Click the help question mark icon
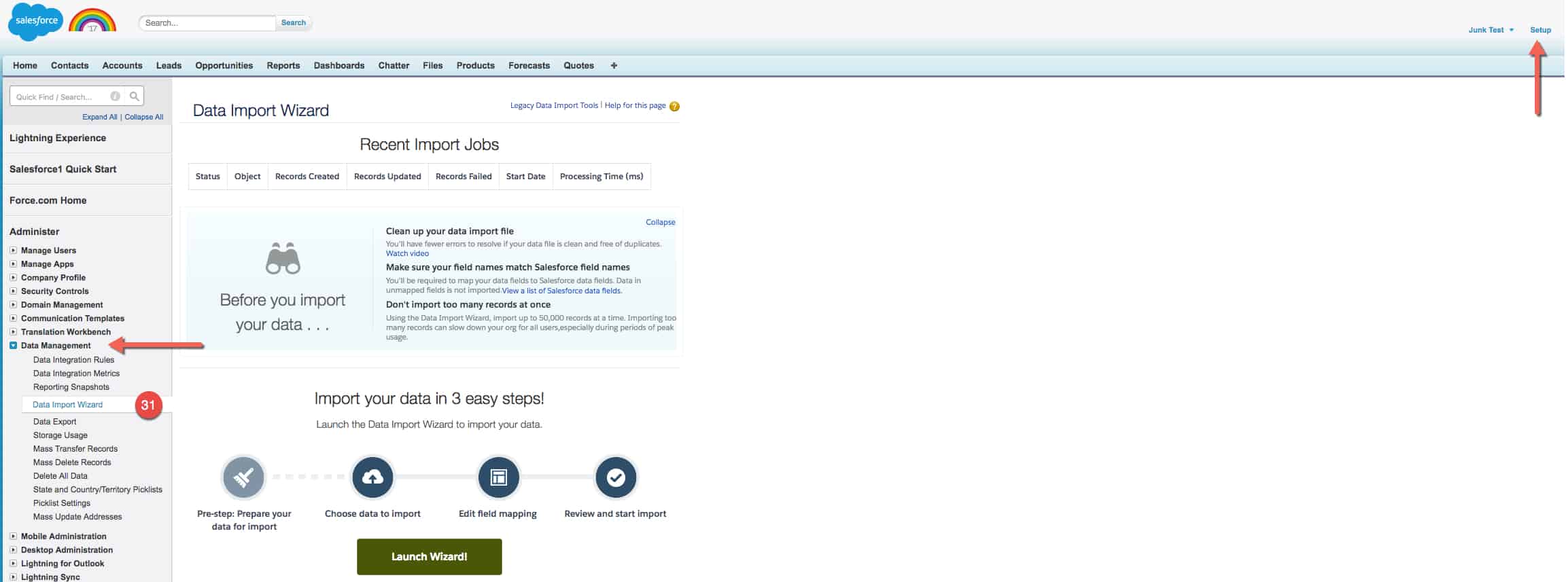The height and width of the screenshot is (582, 1568). [x=674, y=106]
